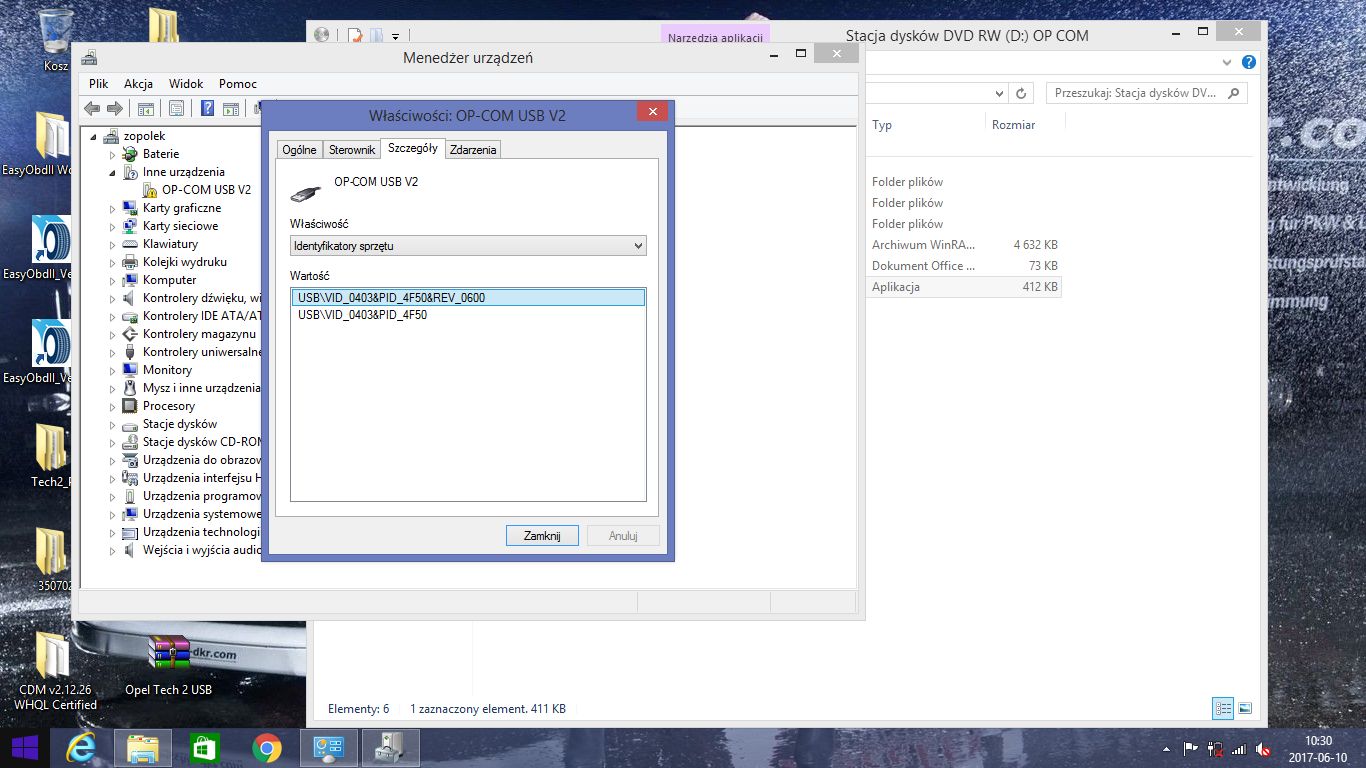Expand the Urządzenia systemowe tree node
Viewport: 1366px width, 768px height.
112,514
